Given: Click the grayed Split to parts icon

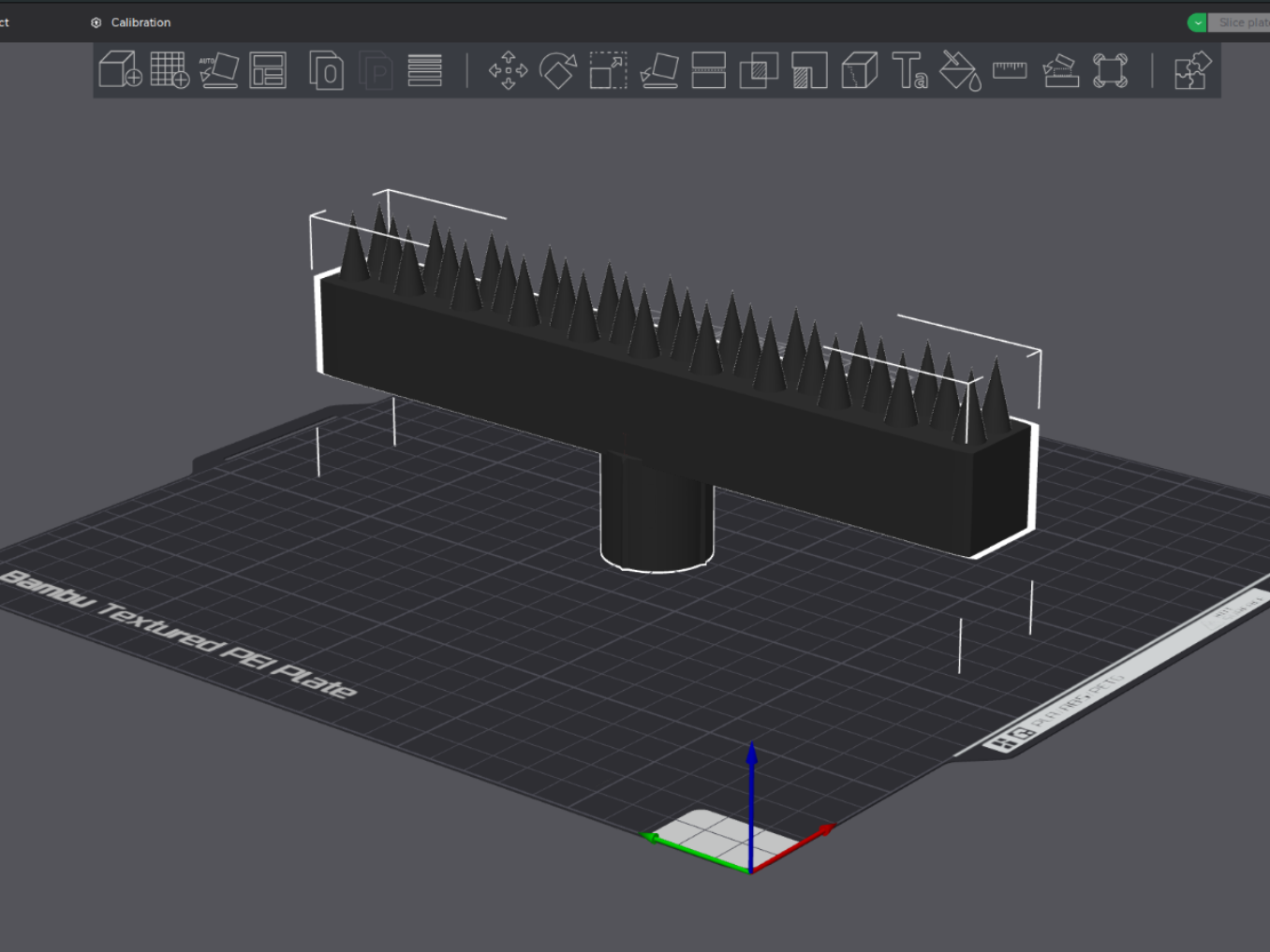Looking at the screenshot, I should 376,70.
